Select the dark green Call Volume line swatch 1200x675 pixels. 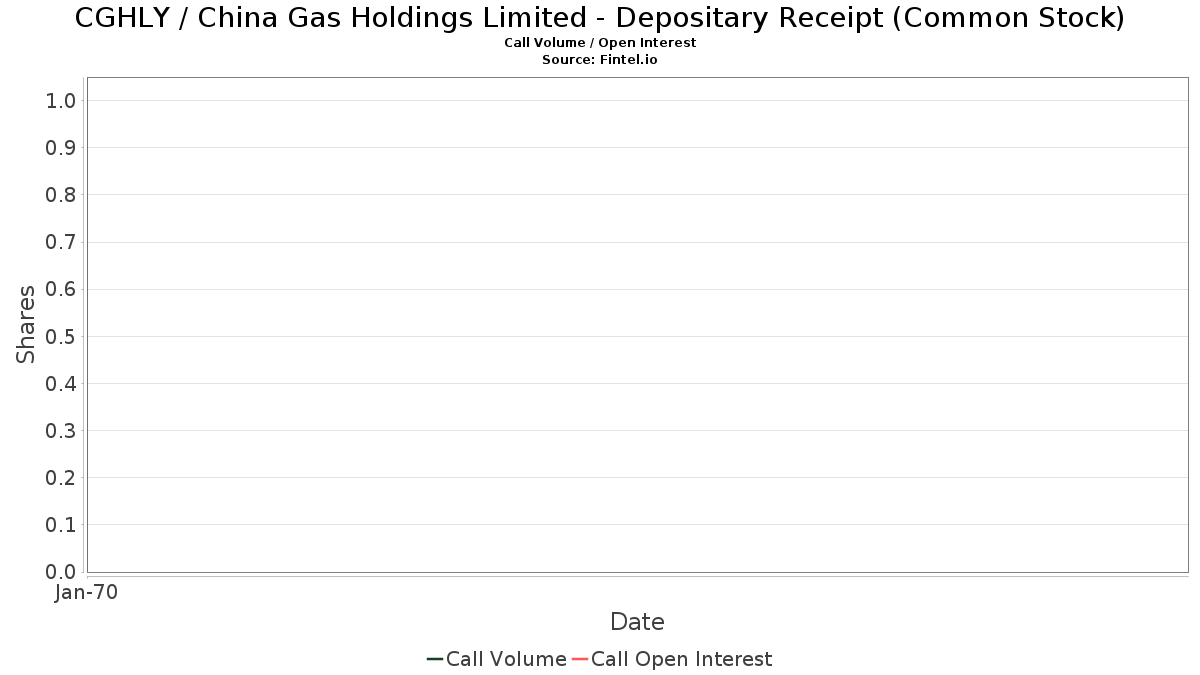point(435,659)
